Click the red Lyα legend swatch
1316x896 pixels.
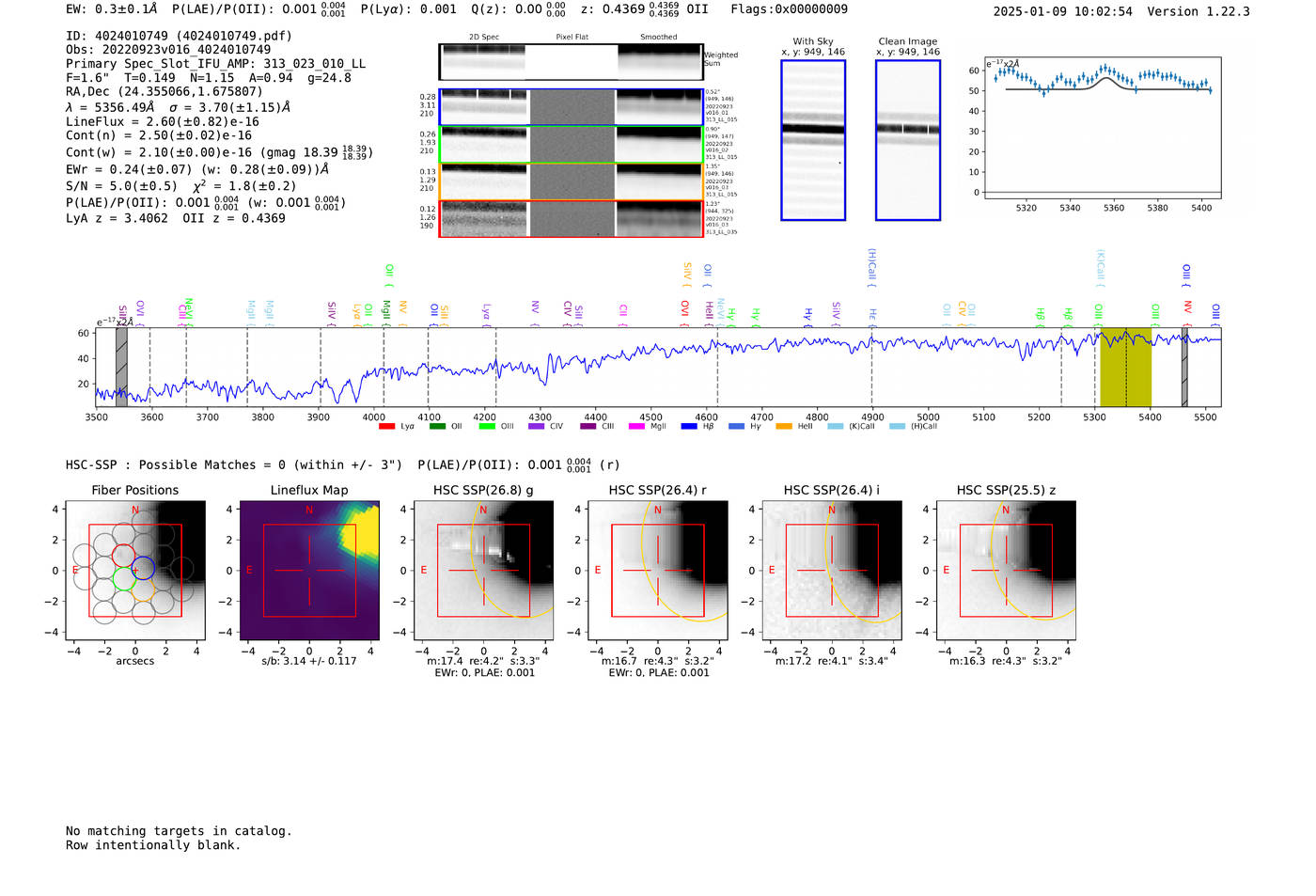click(385, 427)
